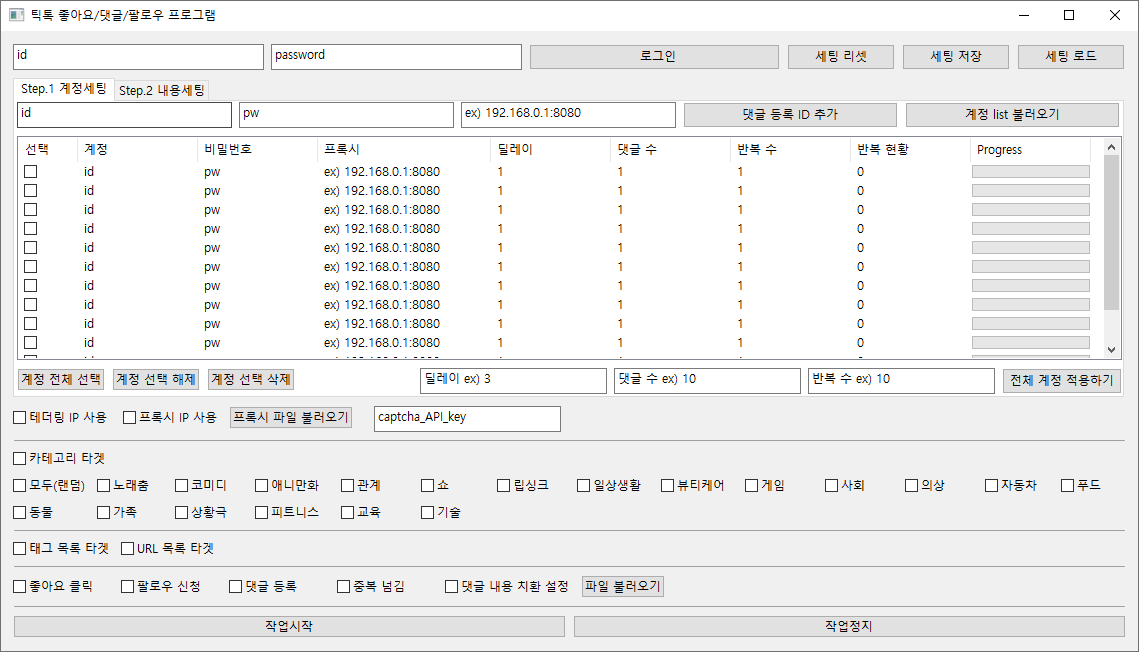The image size is (1139, 652).
Task: Click the 댓글 수 ex) 10 input field
Action: click(707, 381)
